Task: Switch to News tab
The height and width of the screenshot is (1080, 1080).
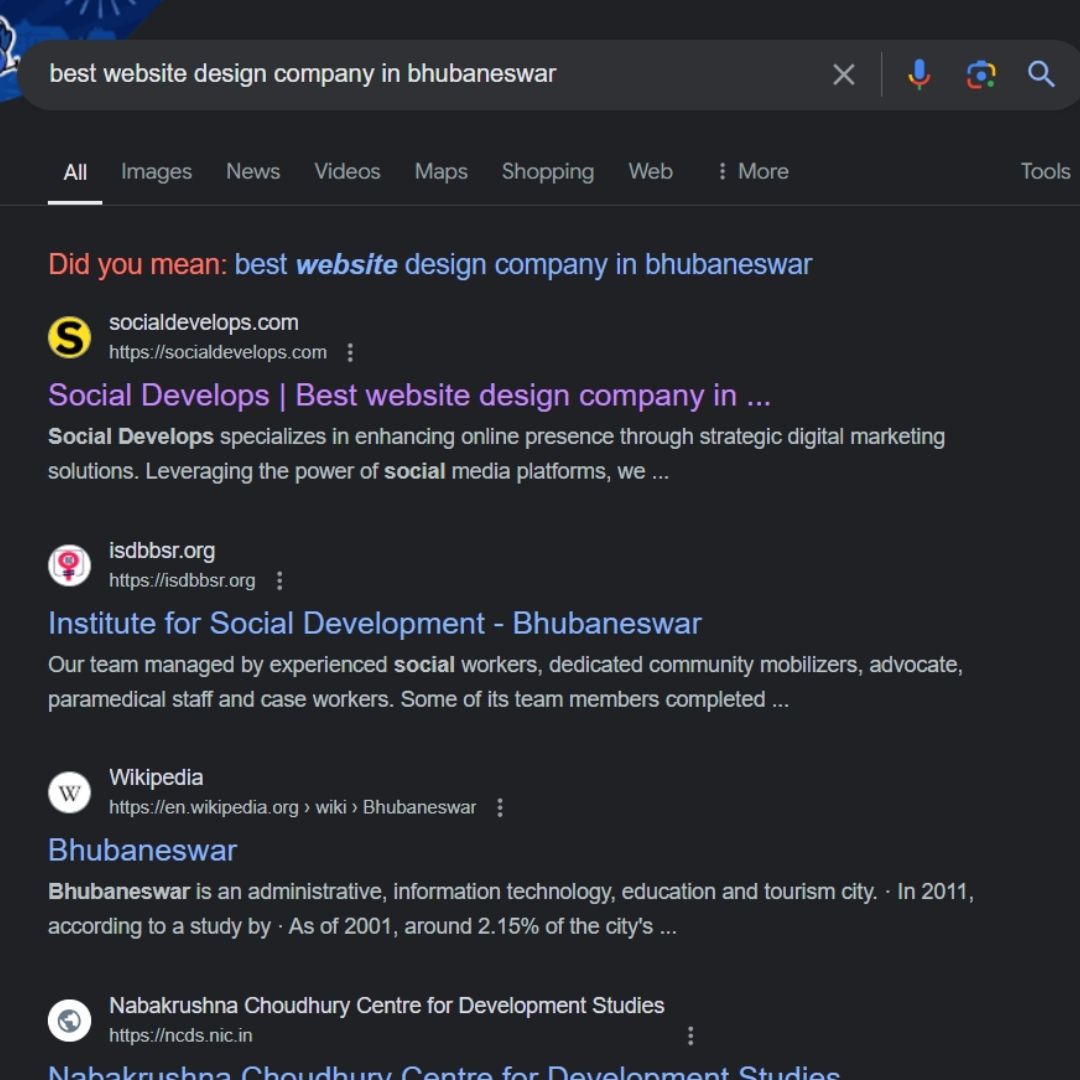Action: (x=253, y=171)
